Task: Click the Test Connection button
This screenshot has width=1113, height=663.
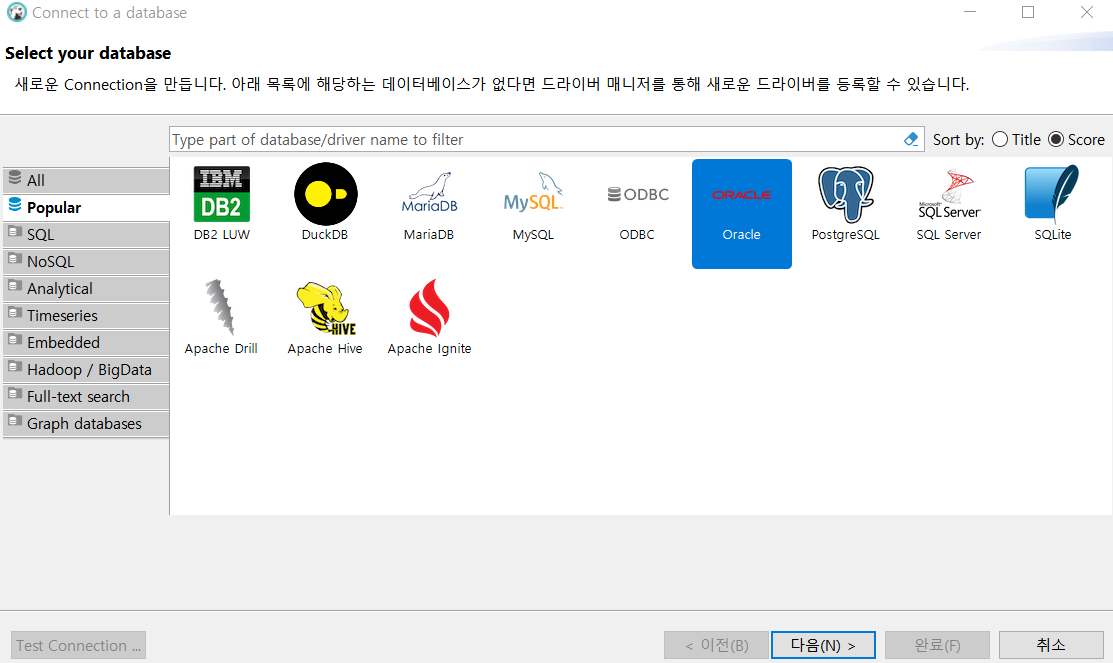Action: 78,645
